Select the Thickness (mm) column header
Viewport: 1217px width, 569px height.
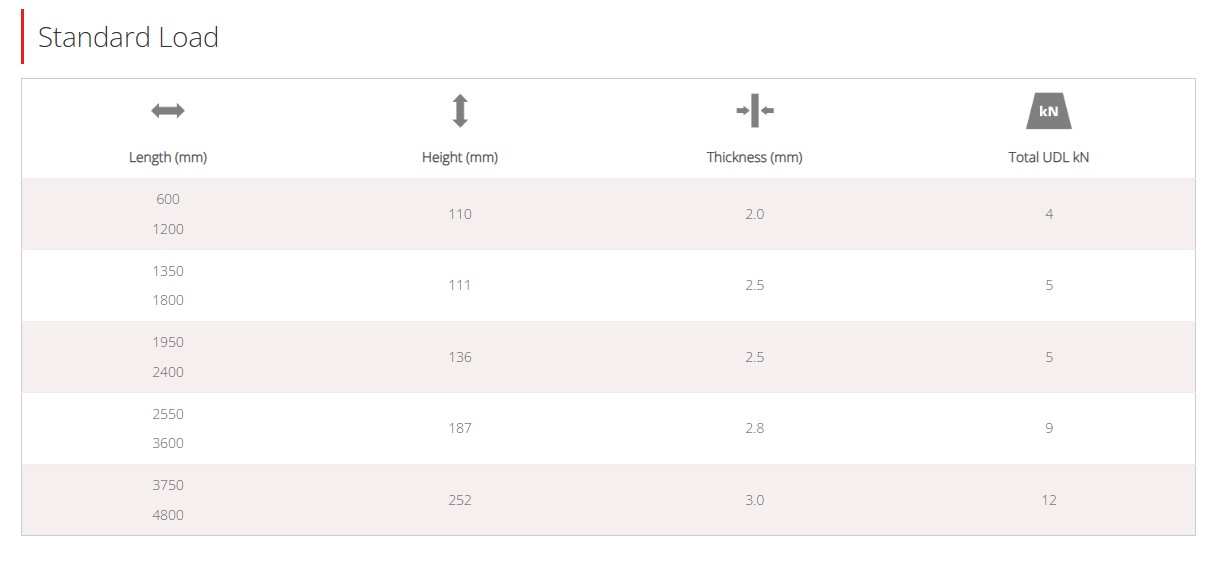tap(755, 158)
